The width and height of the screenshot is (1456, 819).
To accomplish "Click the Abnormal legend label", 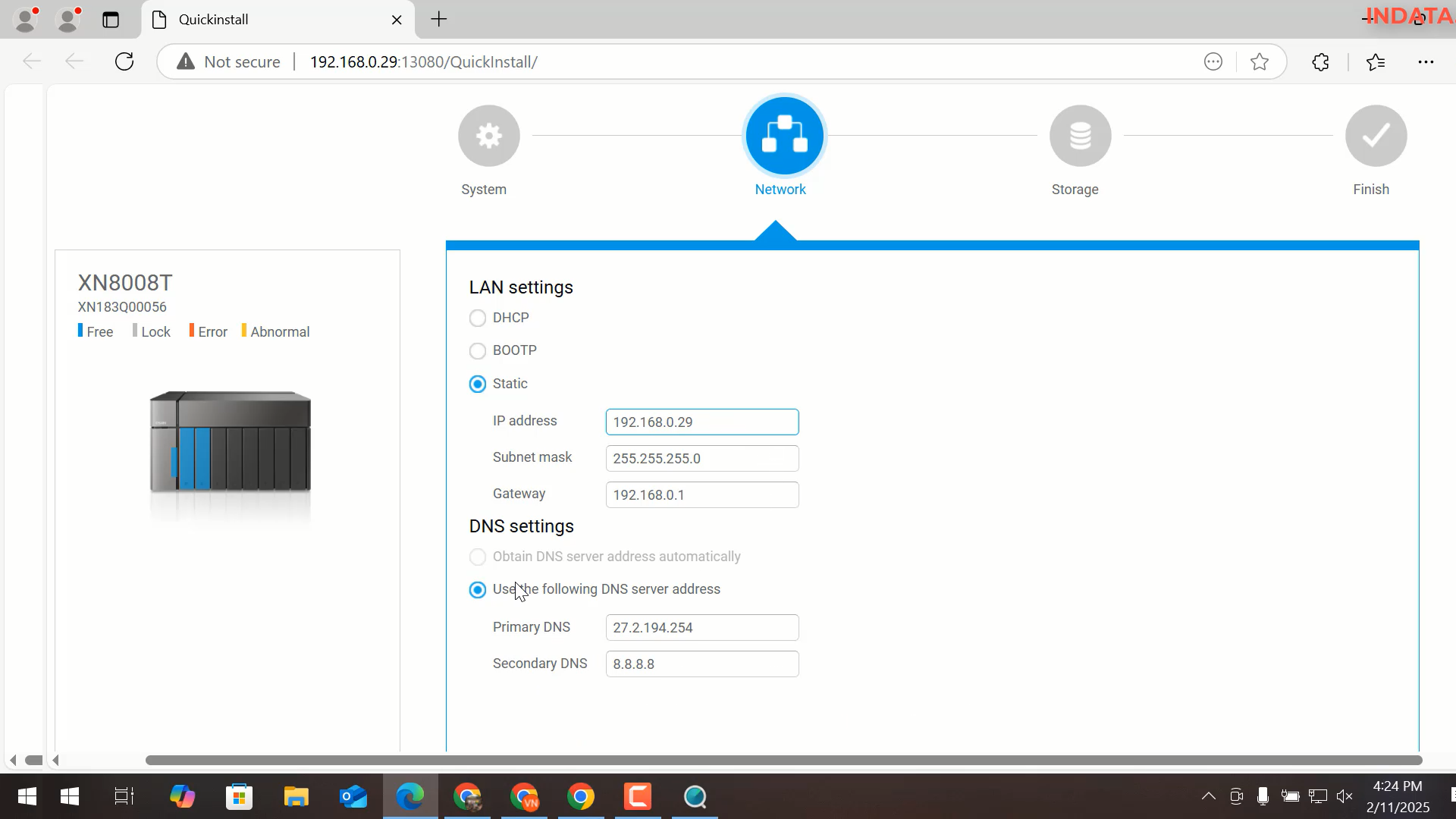I will [x=280, y=332].
